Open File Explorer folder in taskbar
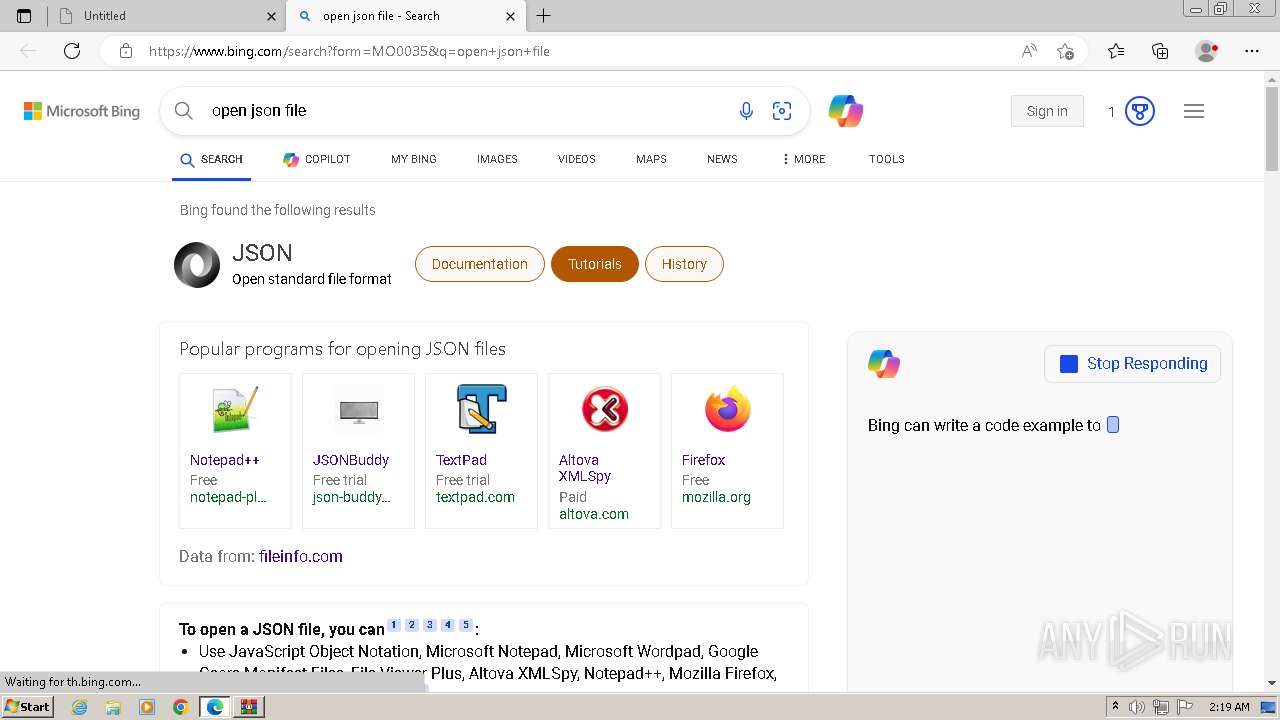 tap(113, 707)
